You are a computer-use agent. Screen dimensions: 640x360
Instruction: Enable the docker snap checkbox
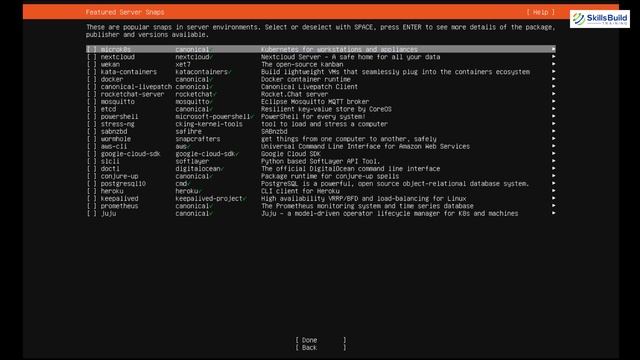pyautogui.click(x=91, y=79)
